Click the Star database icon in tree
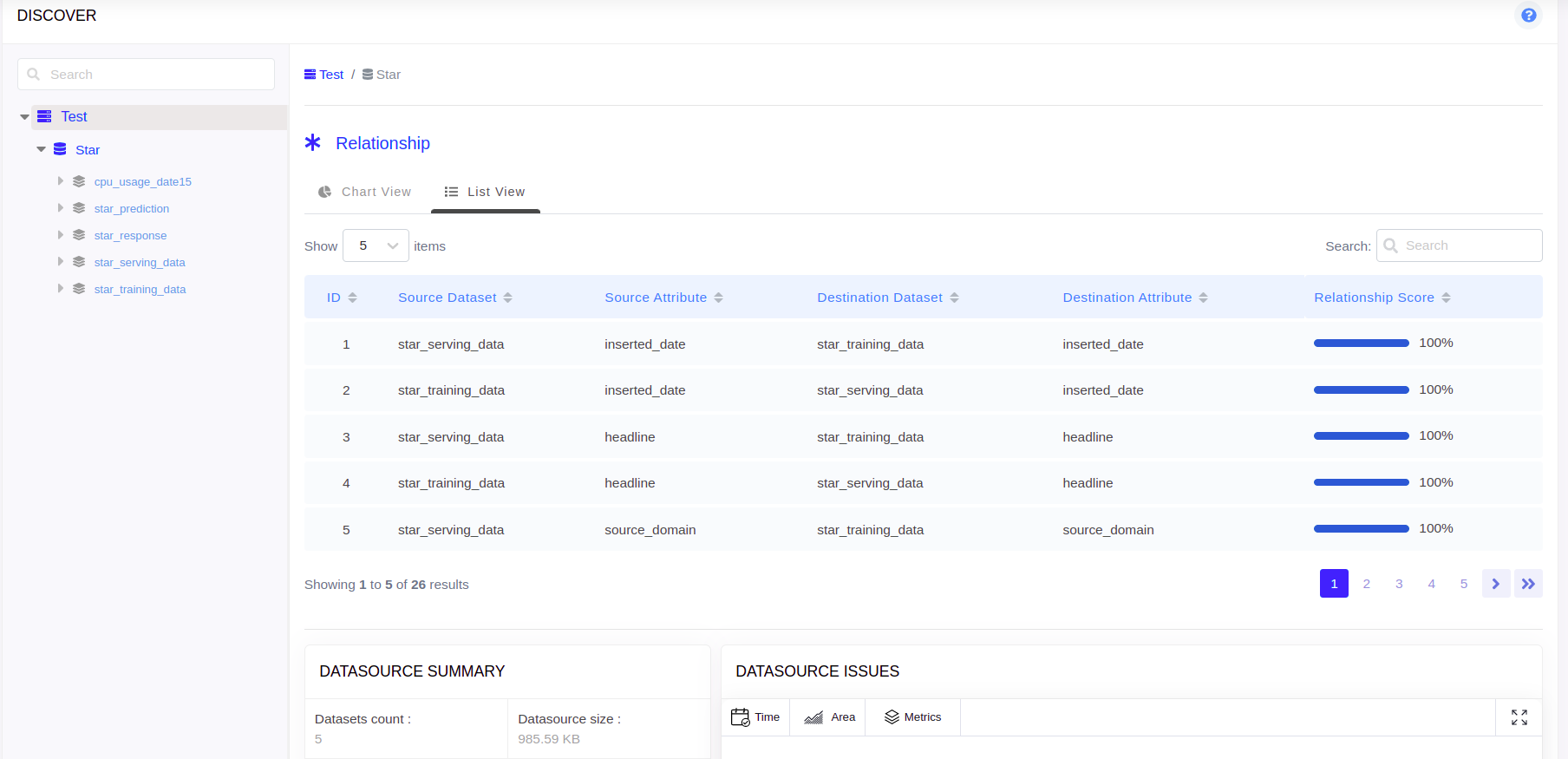This screenshot has width=1568, height=759. click(60, 149)
